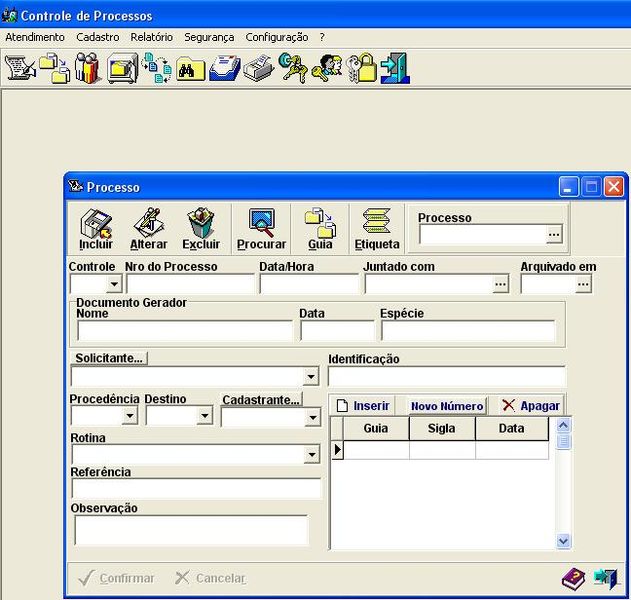Click the grid scrollbar down arrow

tap(563, 541)
